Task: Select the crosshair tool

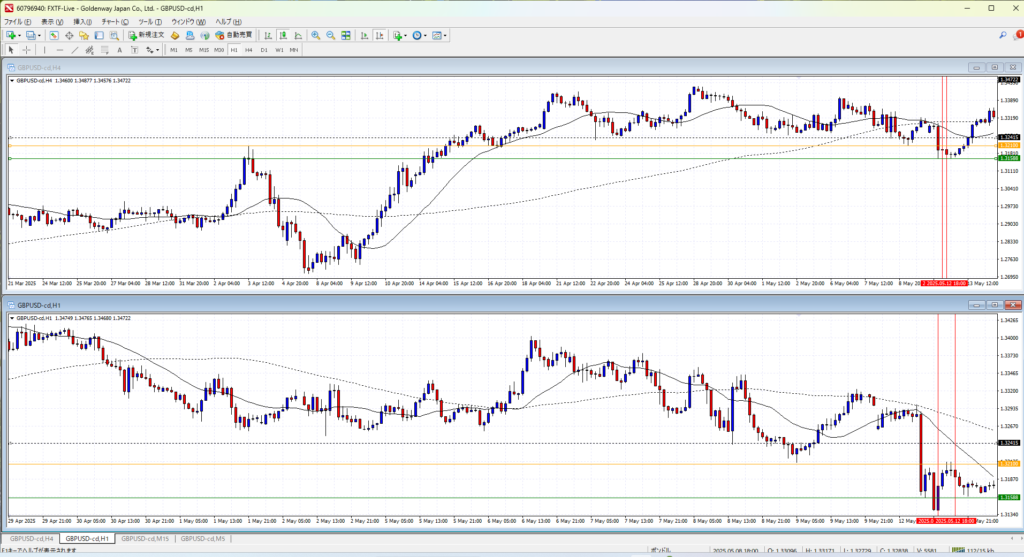Action: [x=27, y=49]
